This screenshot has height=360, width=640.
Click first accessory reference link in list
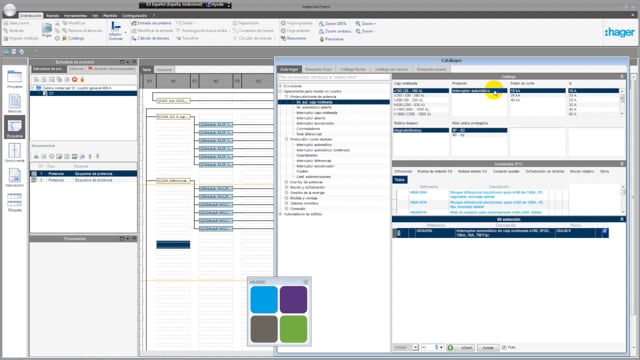[418, 192]
